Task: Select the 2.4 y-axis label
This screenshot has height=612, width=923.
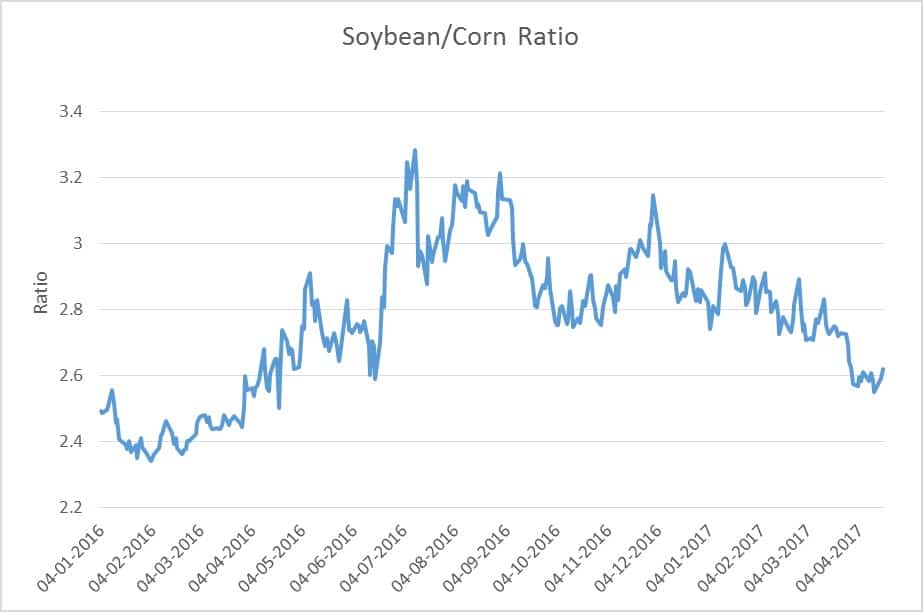Action: (71, 441)
